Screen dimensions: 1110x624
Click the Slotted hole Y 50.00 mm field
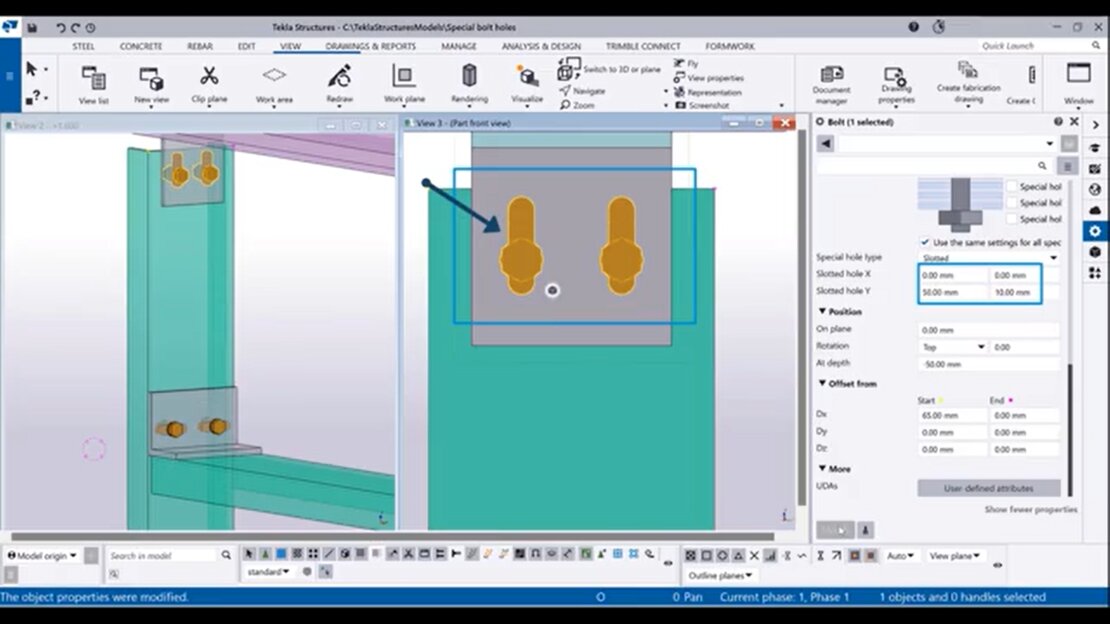(952, 292)
